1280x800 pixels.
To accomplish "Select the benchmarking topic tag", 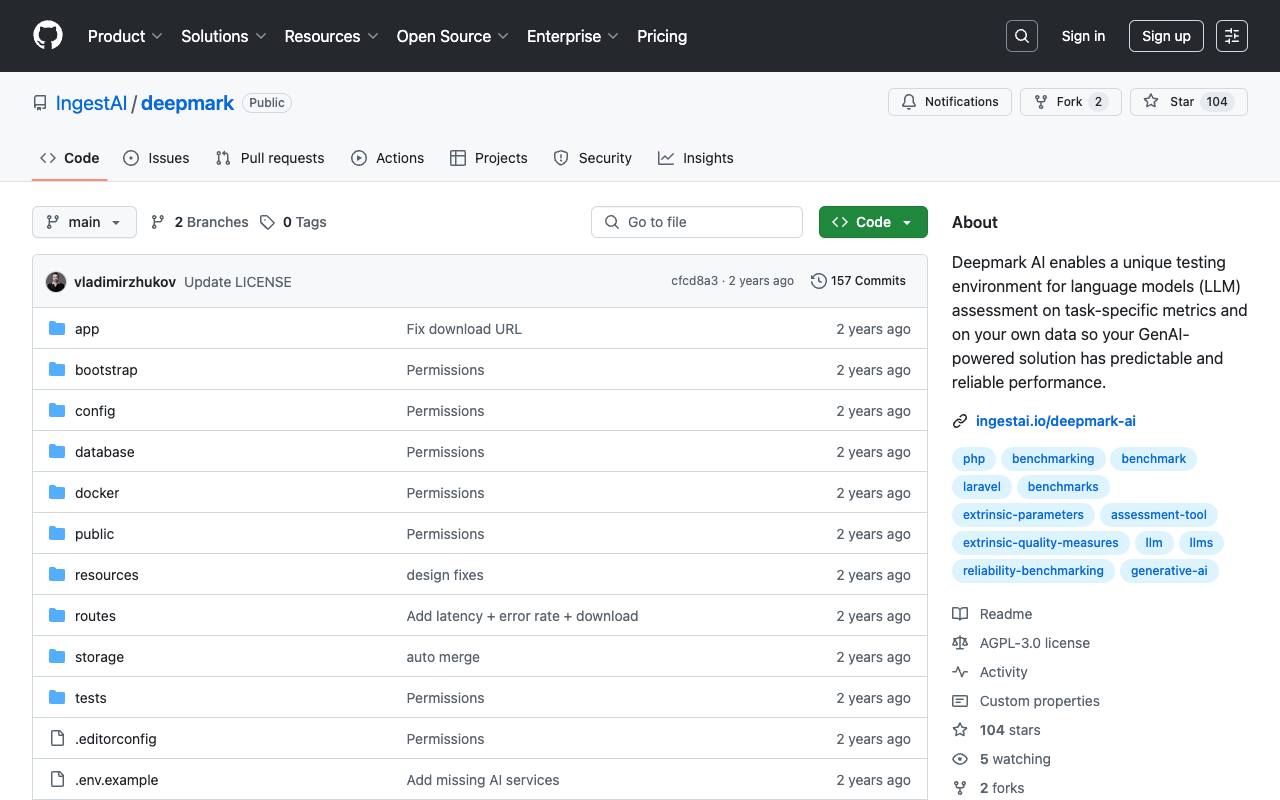I will click(1053, 459).
